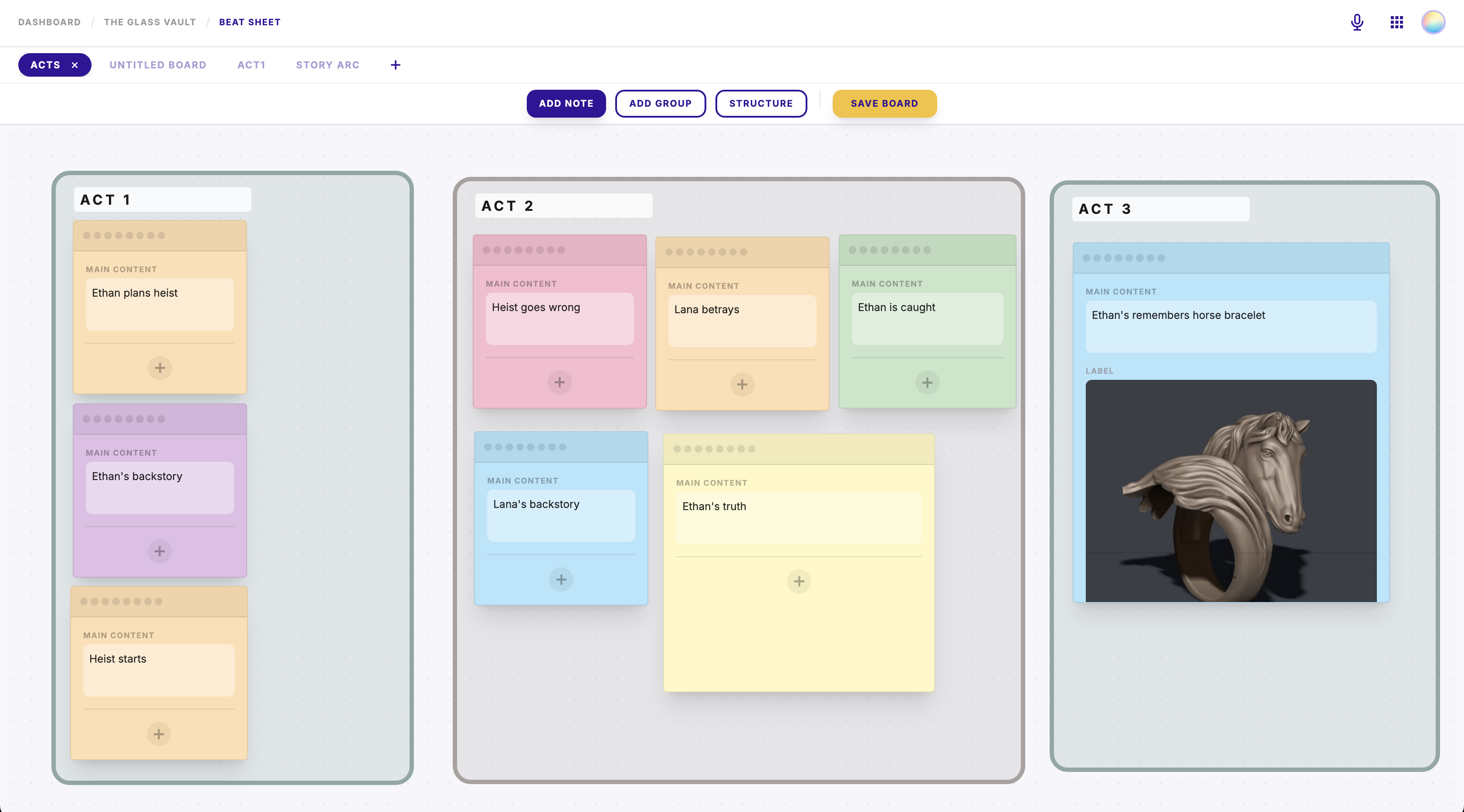Edit the ACT 2 group title field
This screenshot has width=1464, height=812.
click(563, 206)
